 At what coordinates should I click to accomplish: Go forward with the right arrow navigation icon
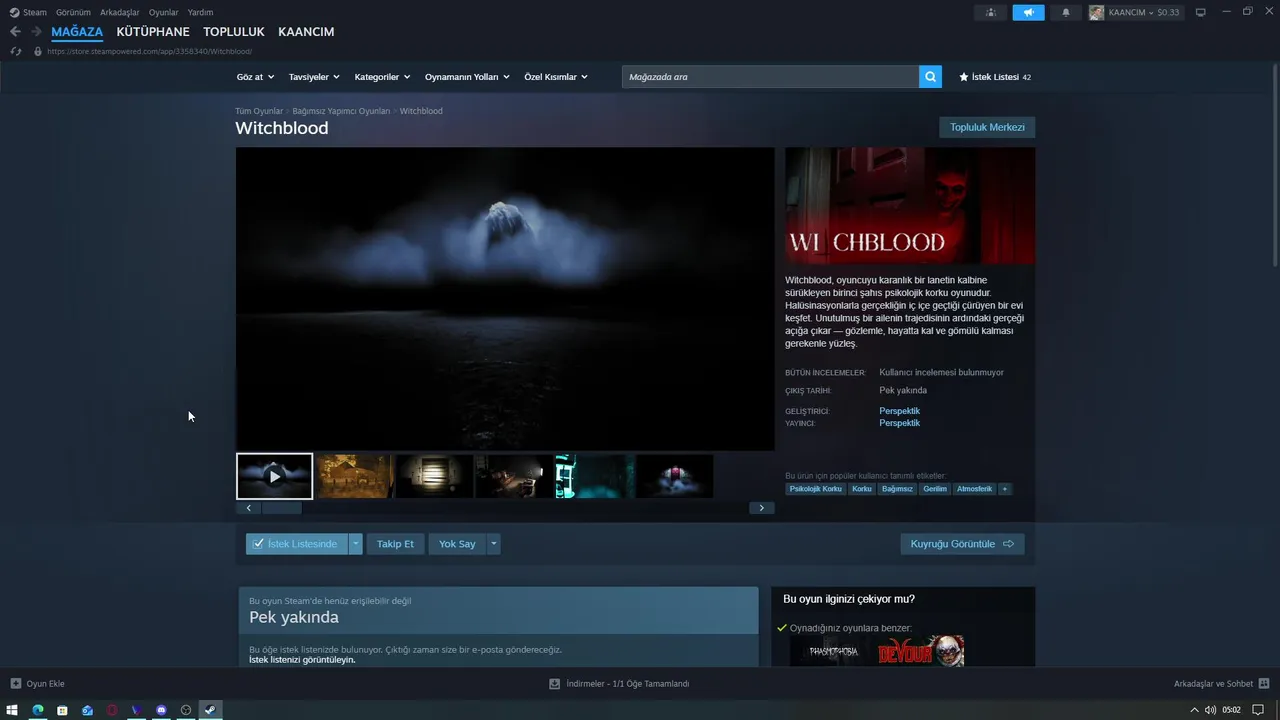click(37, 32)
